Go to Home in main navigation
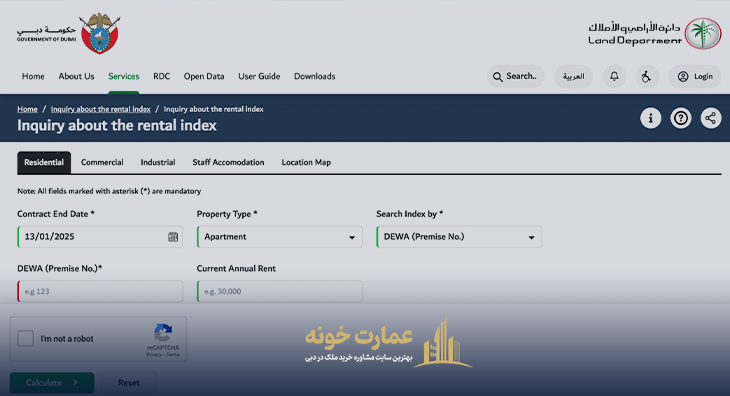This screenshot has width=730, height=396. (33, 76)
